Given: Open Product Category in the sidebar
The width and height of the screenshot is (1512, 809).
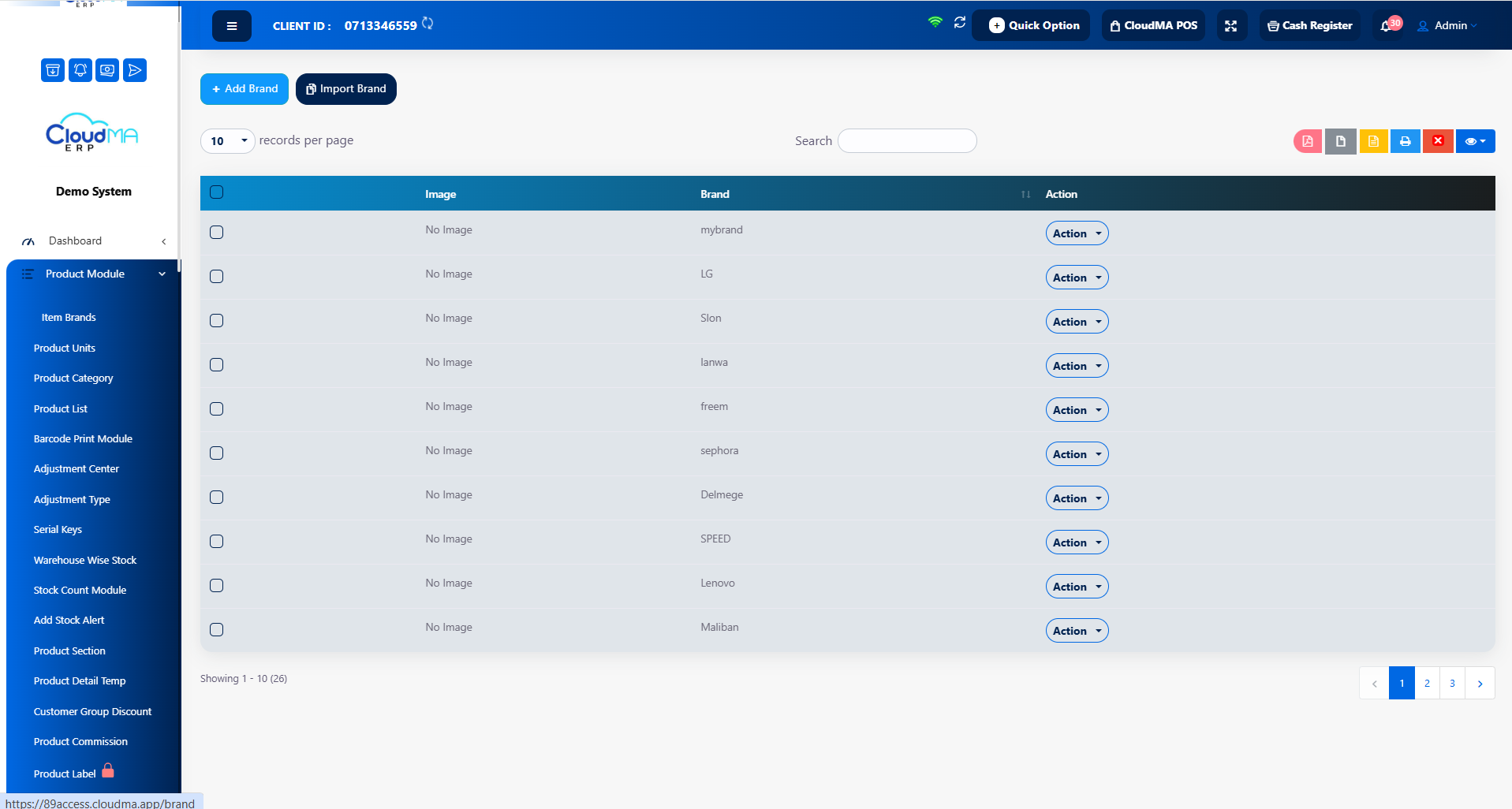Looking at the screenshot, I should (73, 378).
